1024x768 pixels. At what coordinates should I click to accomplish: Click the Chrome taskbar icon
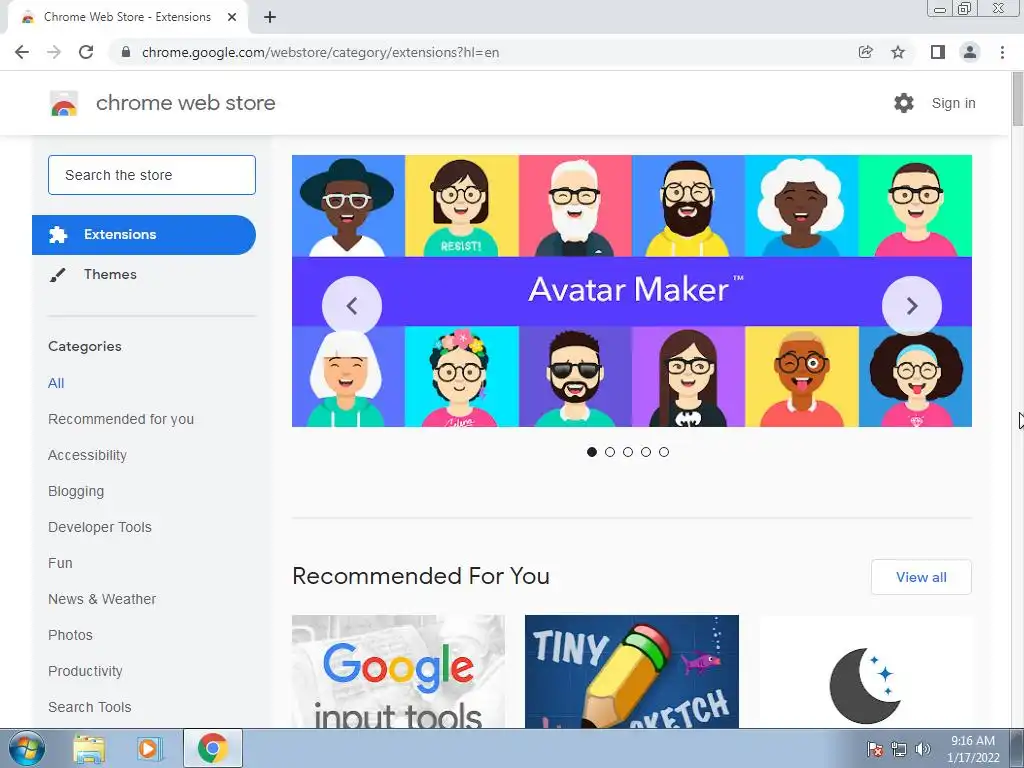[x=213, y=748]
